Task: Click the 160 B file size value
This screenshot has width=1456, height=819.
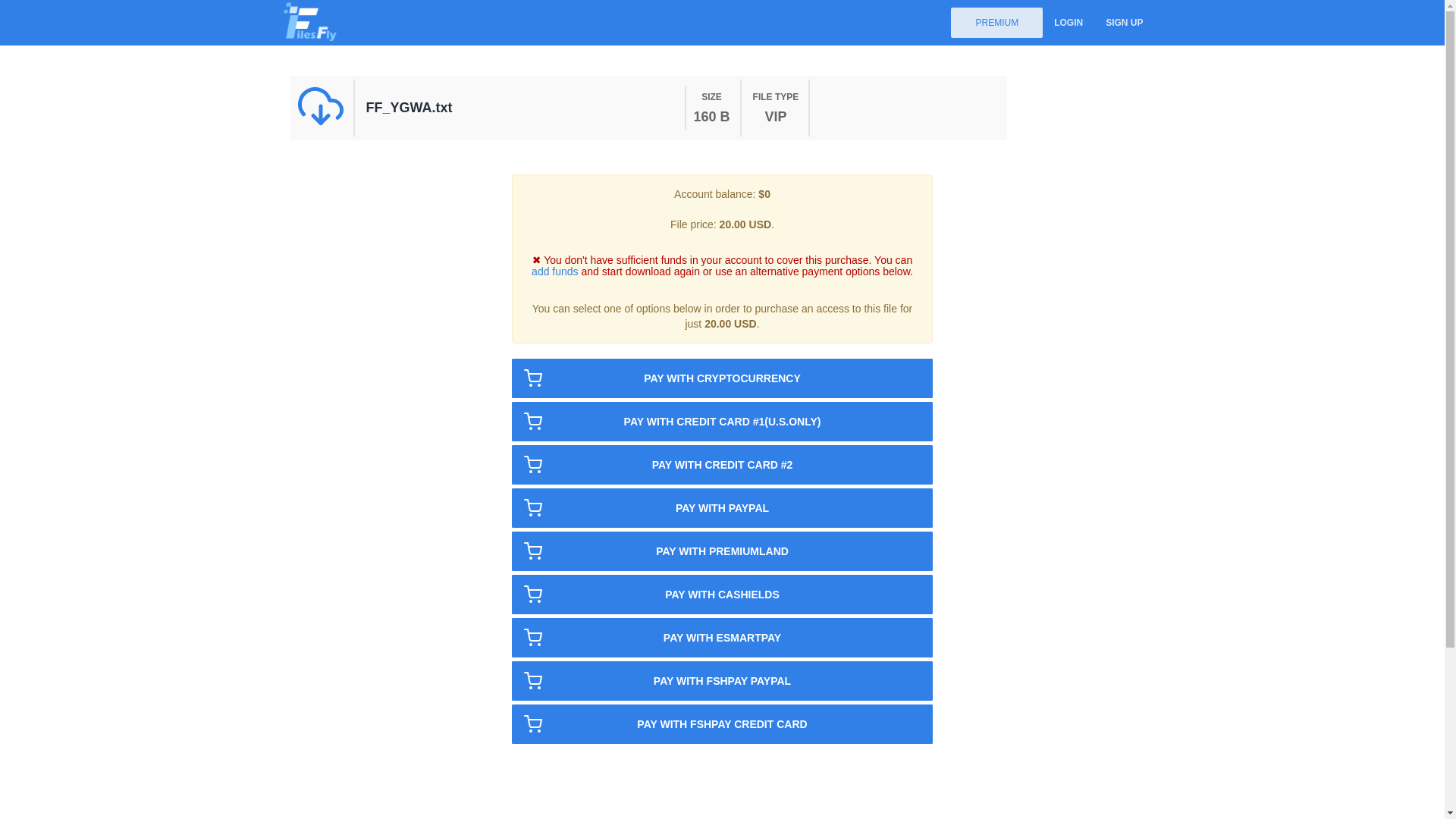Action: click(x=711, y=117)
